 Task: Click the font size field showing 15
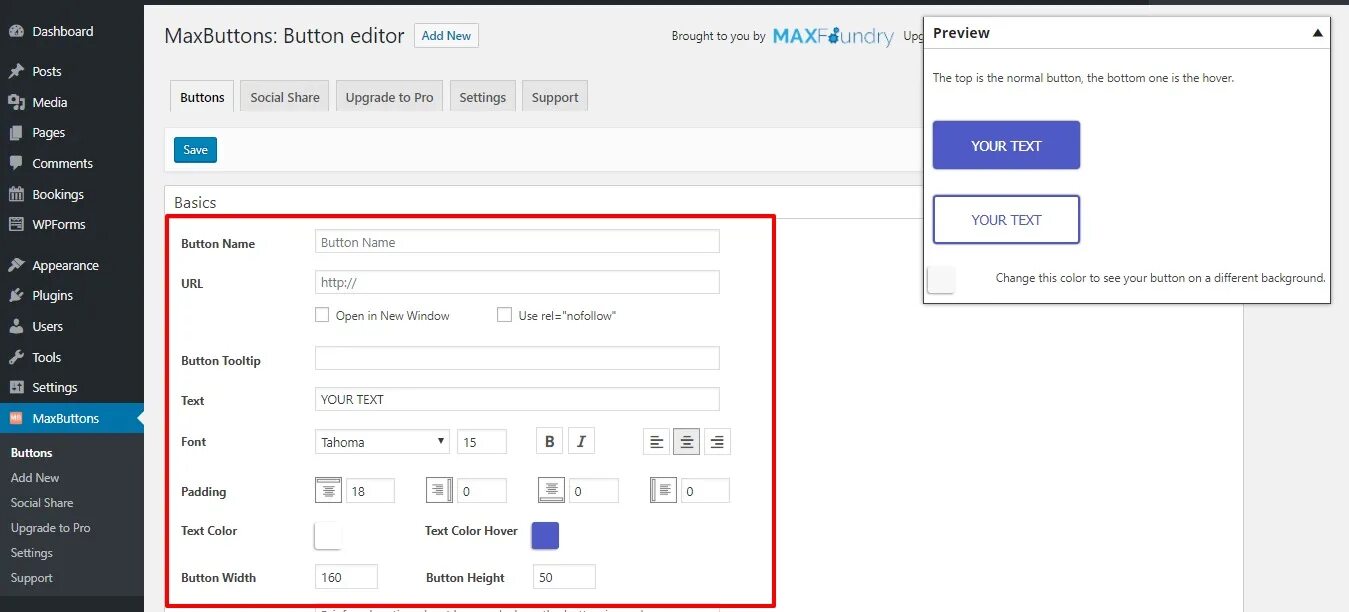482,441
